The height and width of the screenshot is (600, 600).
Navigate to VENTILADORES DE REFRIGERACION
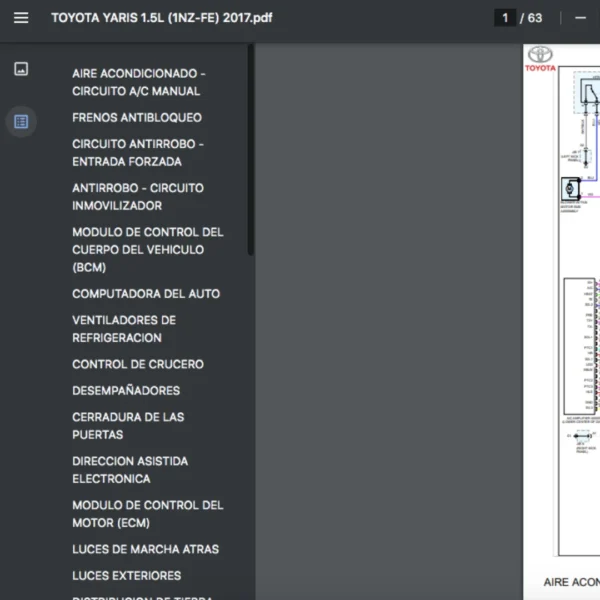click(124, 329)
